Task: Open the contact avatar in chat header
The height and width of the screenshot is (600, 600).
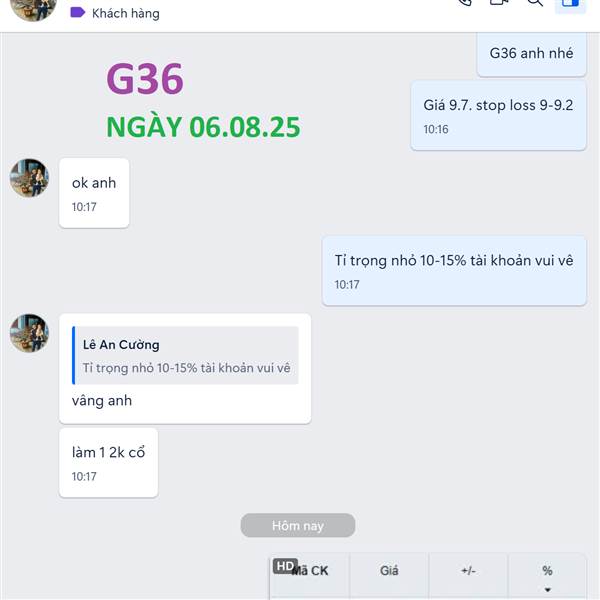Action: 33,8
